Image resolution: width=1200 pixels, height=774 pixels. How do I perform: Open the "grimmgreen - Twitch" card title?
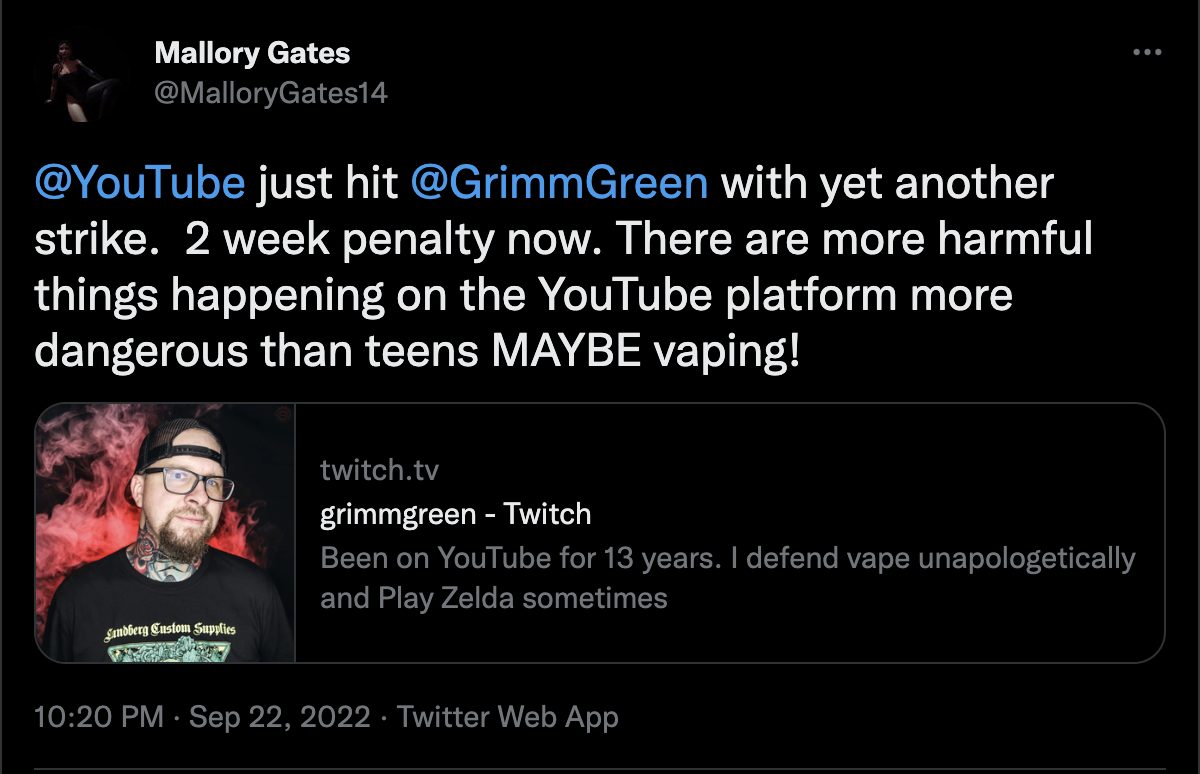pyautogui.click(x=456, y=514)
